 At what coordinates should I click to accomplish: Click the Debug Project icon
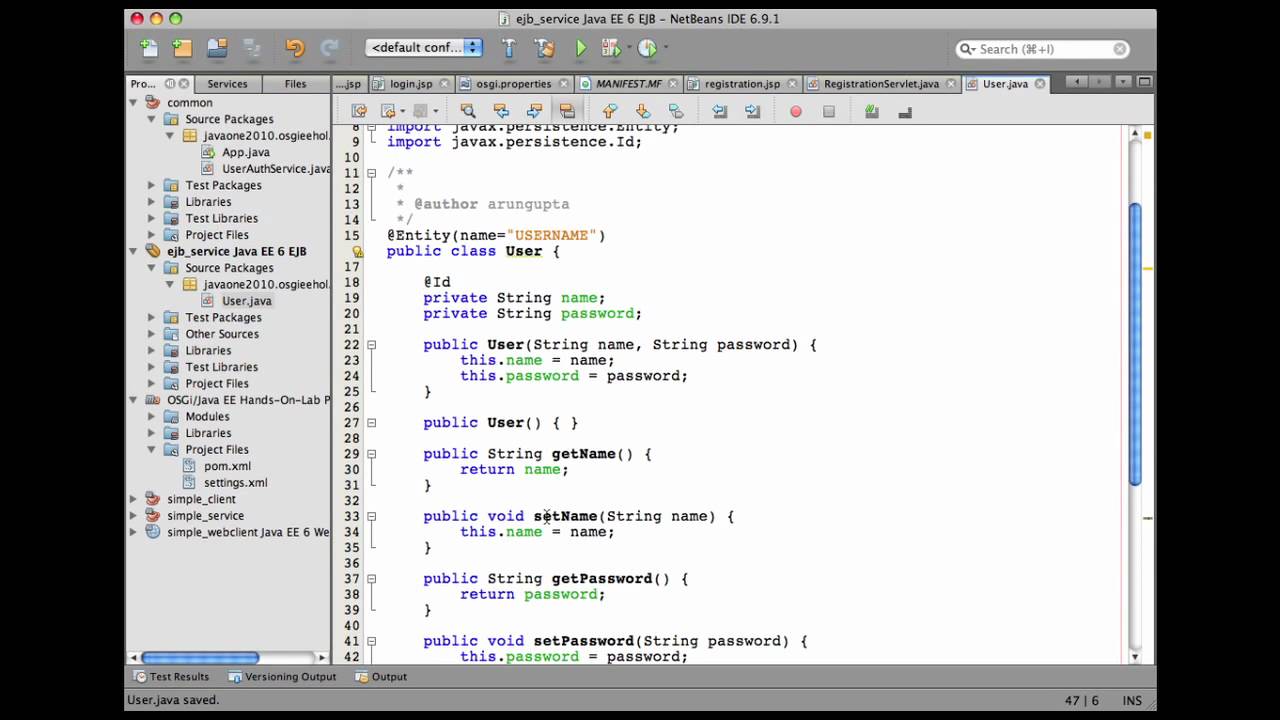point(610,47)
